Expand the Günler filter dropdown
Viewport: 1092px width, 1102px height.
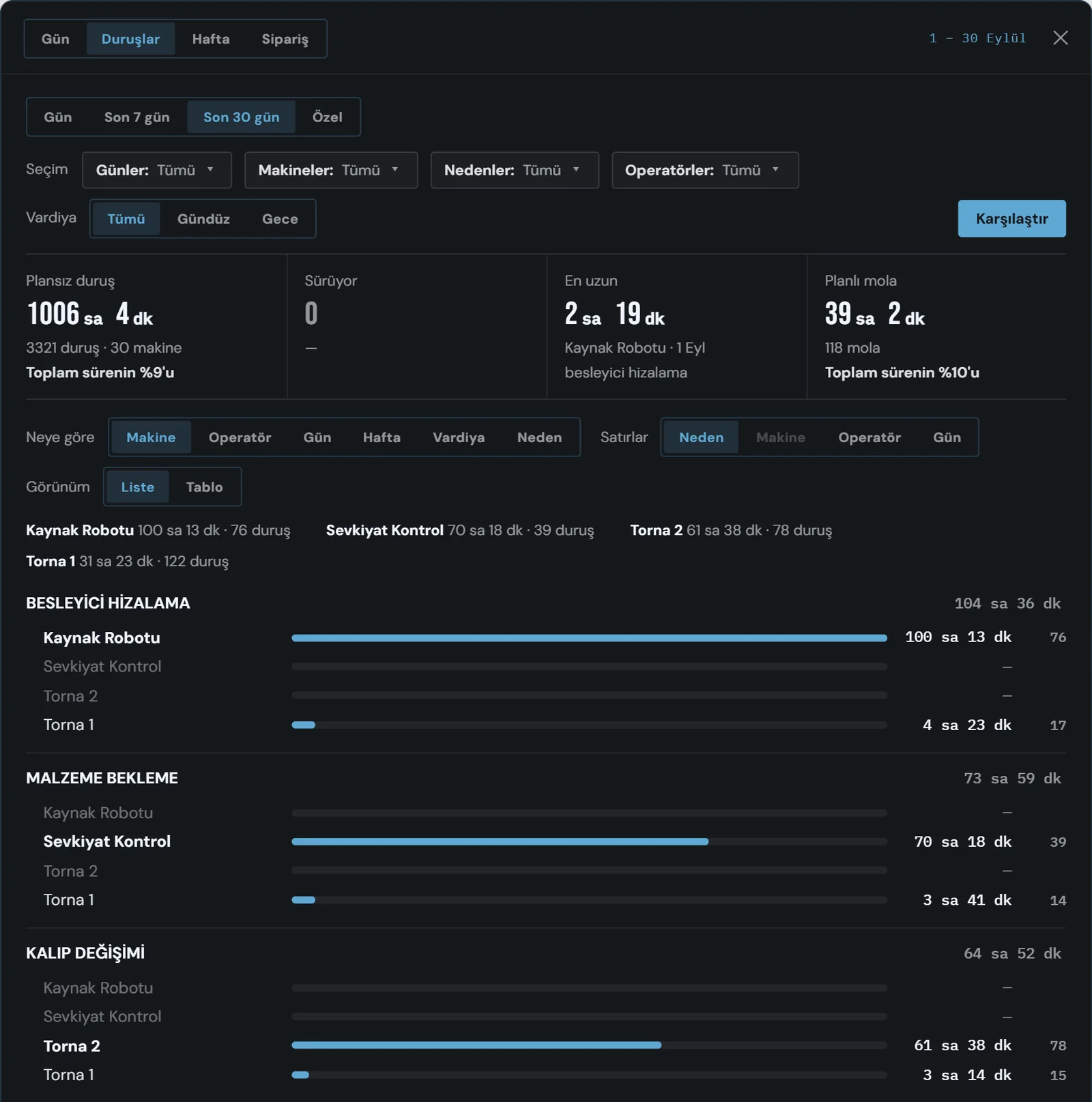click(x=157, y=170)
